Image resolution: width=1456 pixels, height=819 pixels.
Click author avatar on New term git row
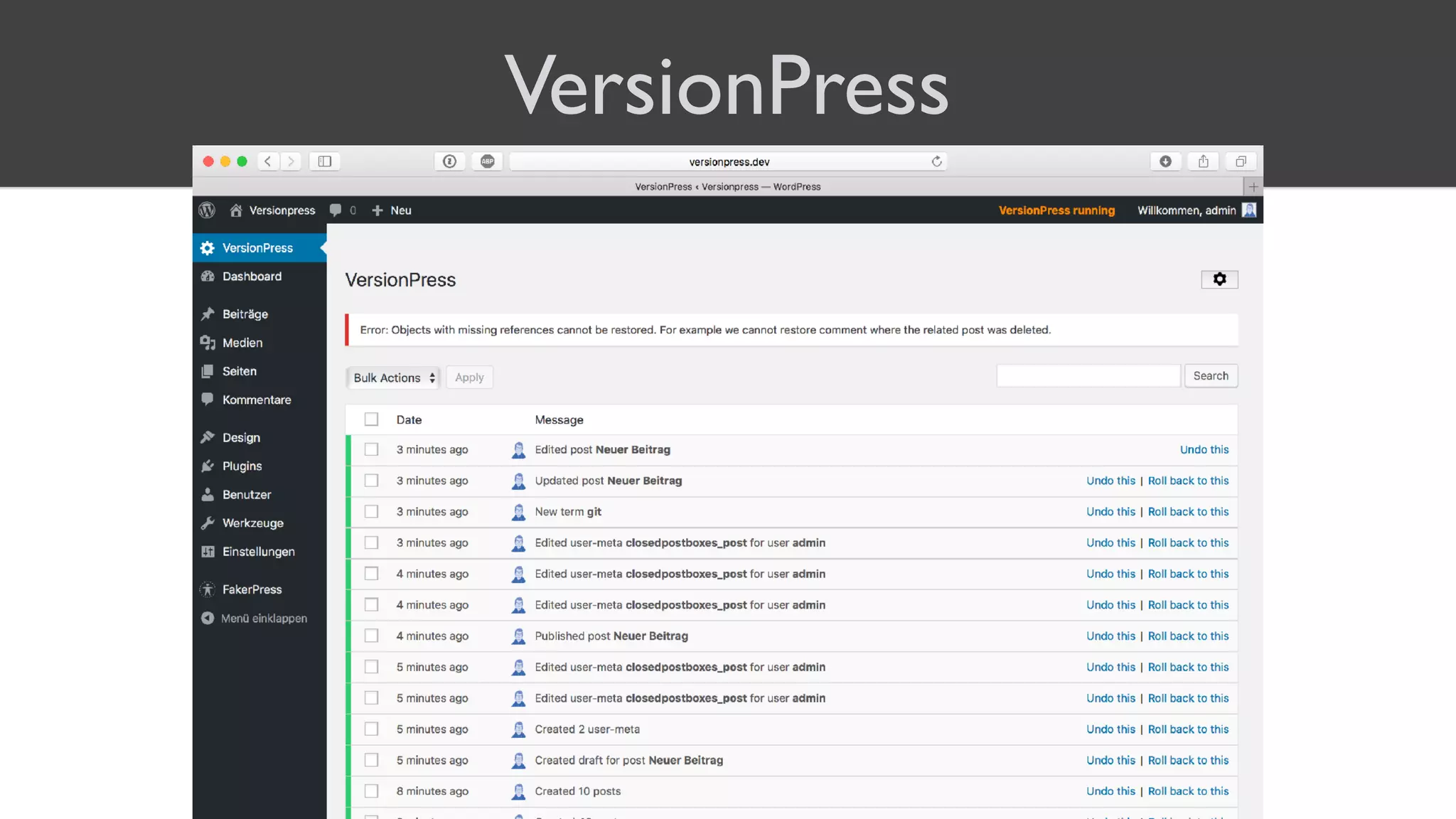coord(518,512)
